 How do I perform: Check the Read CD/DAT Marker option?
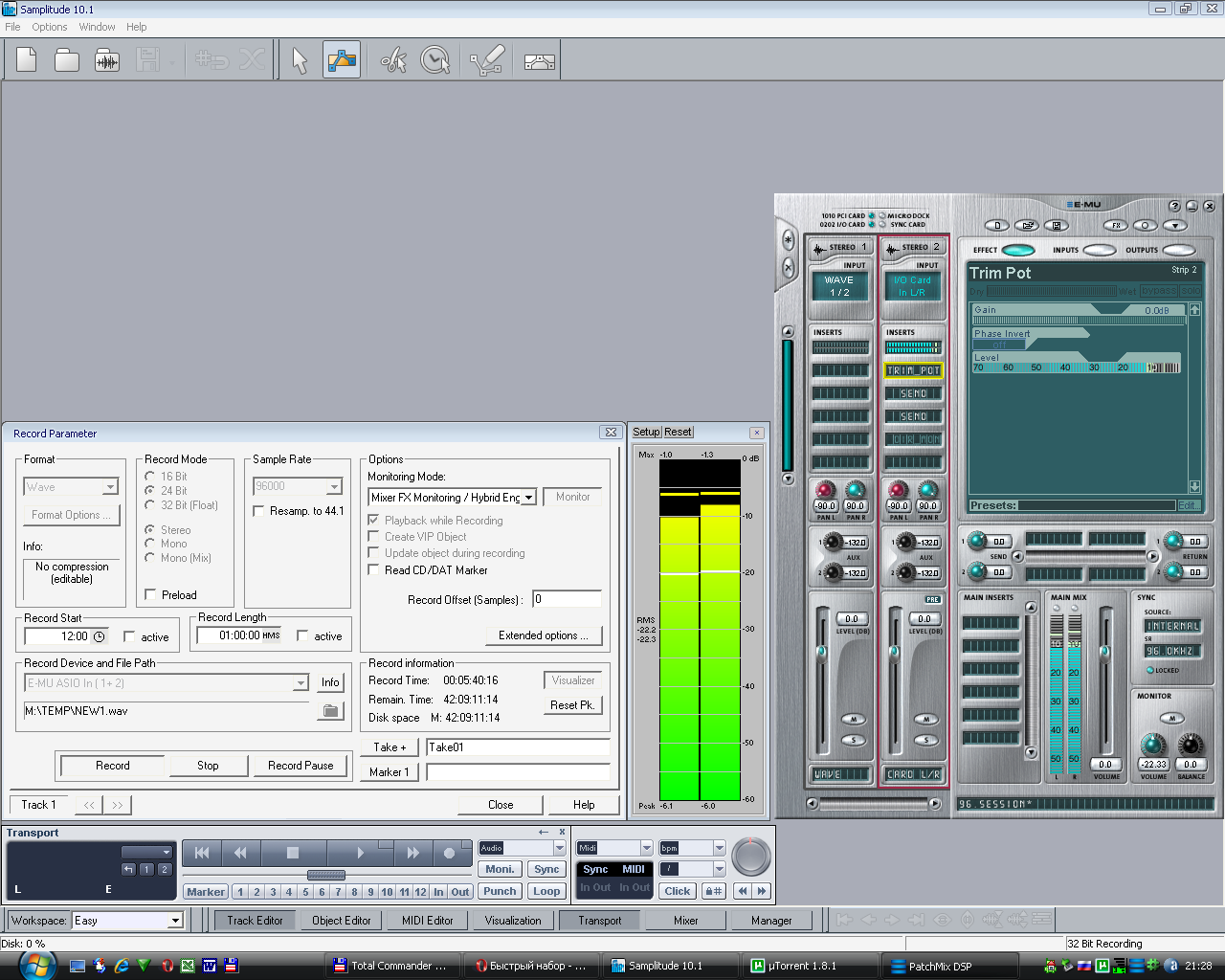point(374,569)
